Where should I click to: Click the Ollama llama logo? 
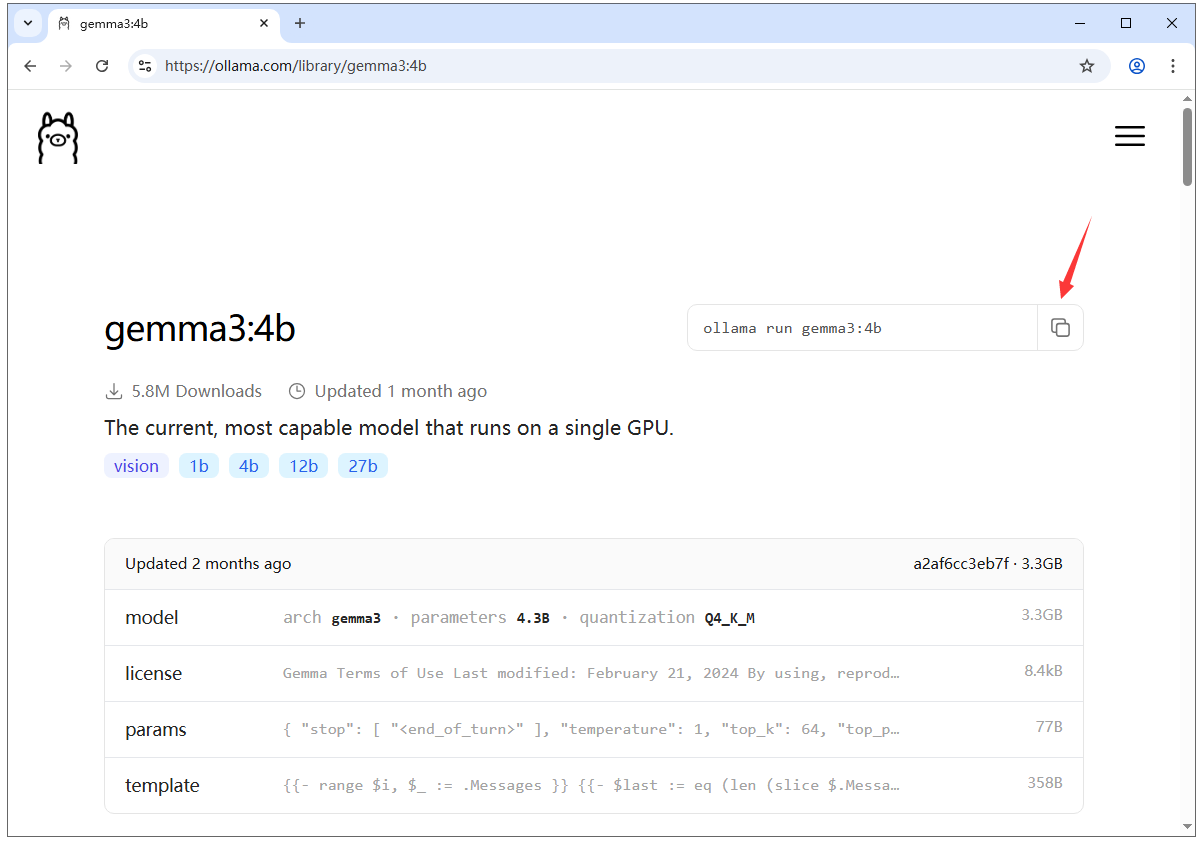(x=57, y=137)
